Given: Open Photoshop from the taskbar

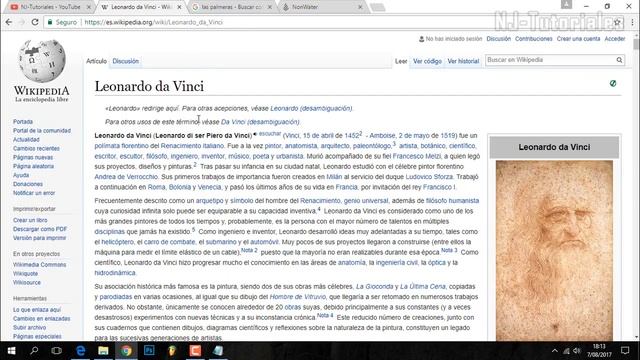Looking at the screenshot, I should point(149,351).
